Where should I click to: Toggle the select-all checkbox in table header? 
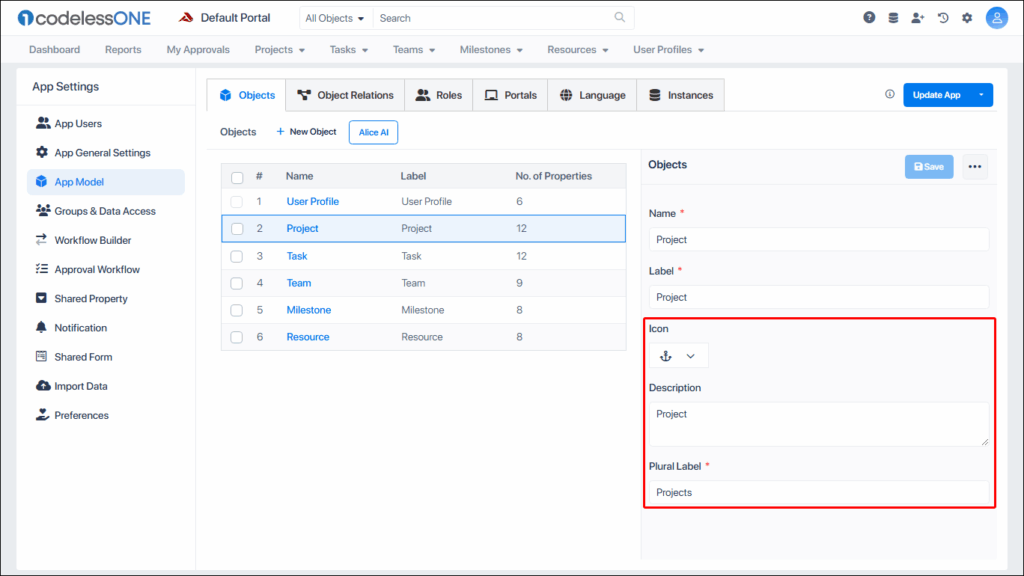[237, 177]
